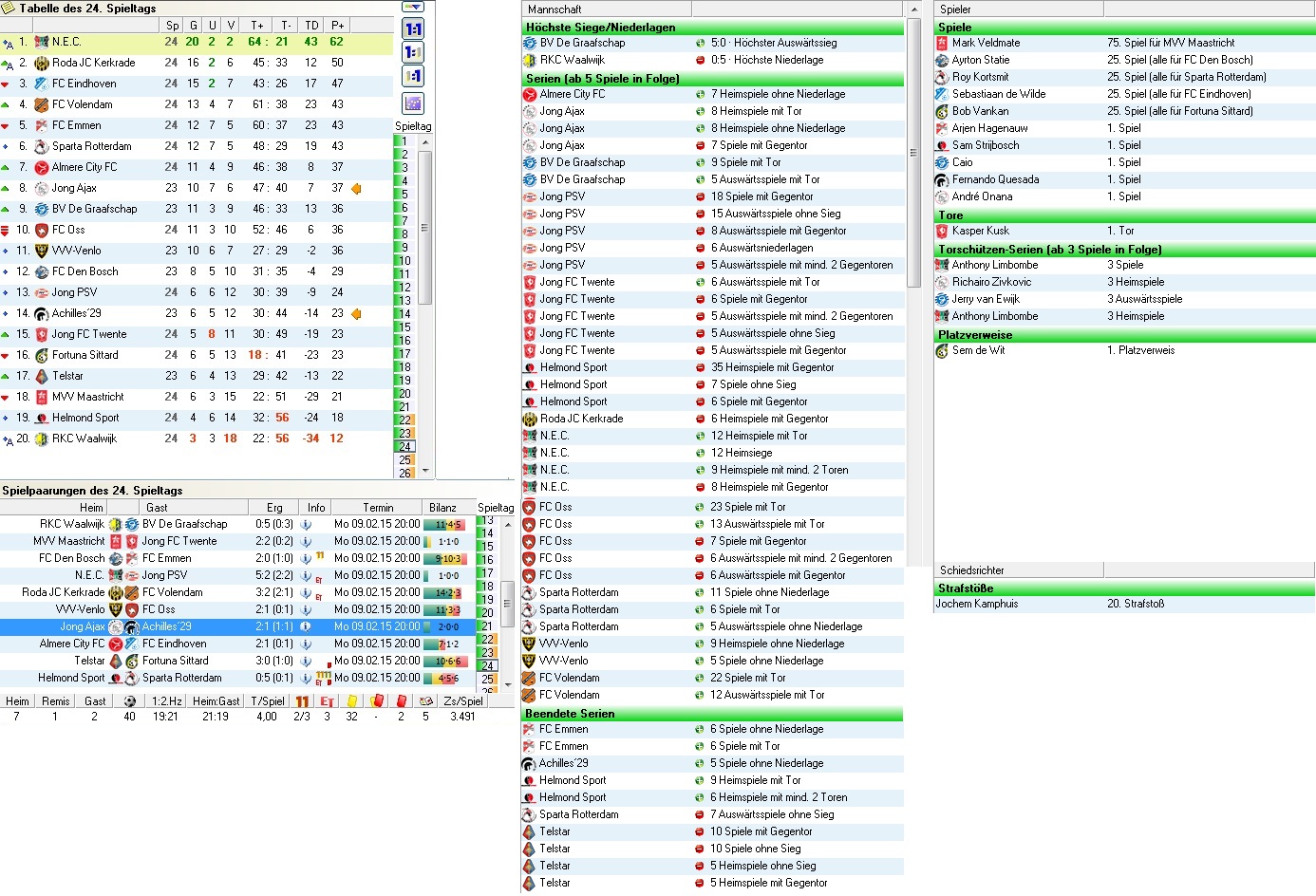Click the red card icon in statistics header

click(401, 701)
